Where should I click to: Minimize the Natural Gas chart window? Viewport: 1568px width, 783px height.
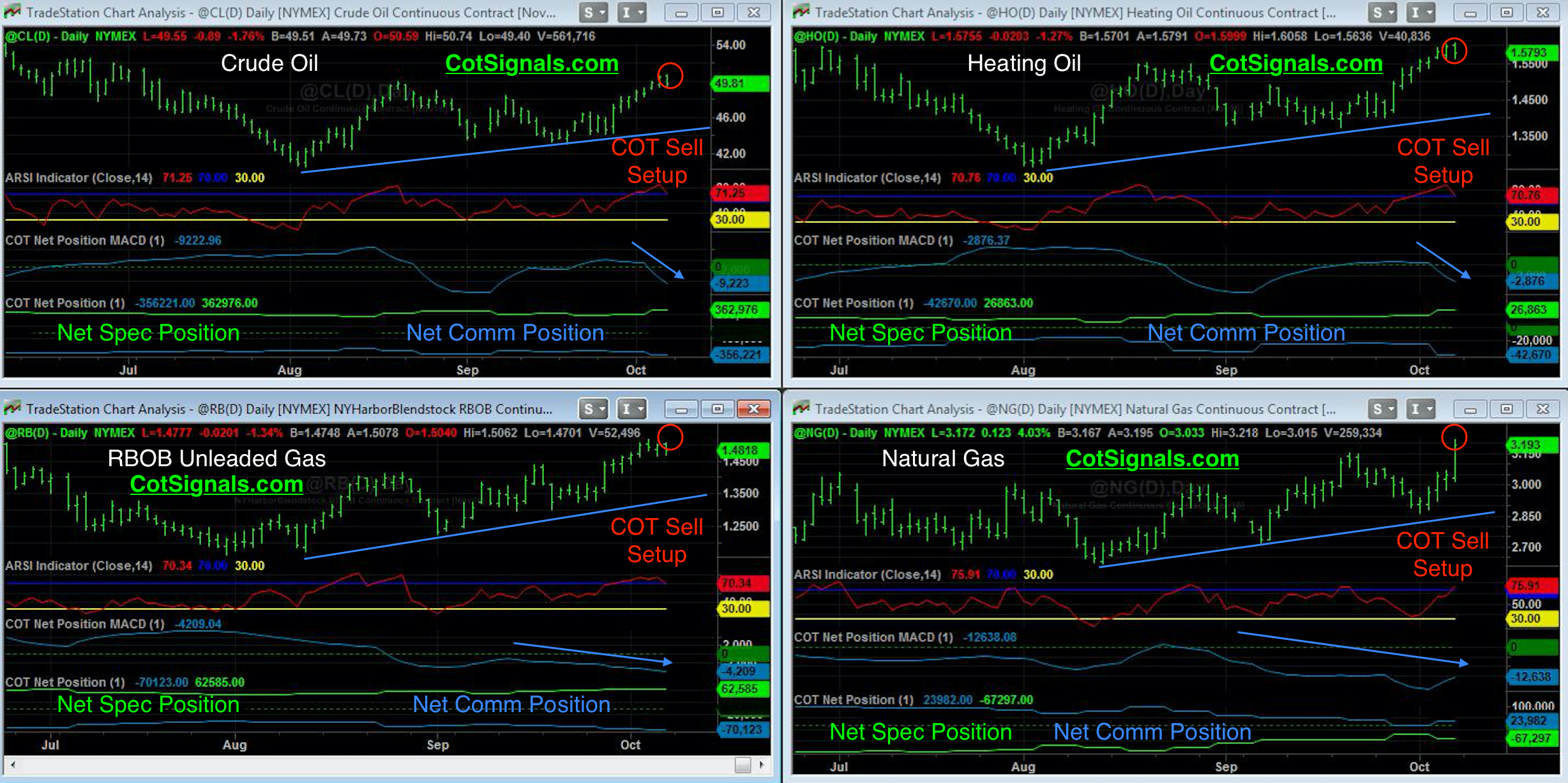tap(1470, 409)
